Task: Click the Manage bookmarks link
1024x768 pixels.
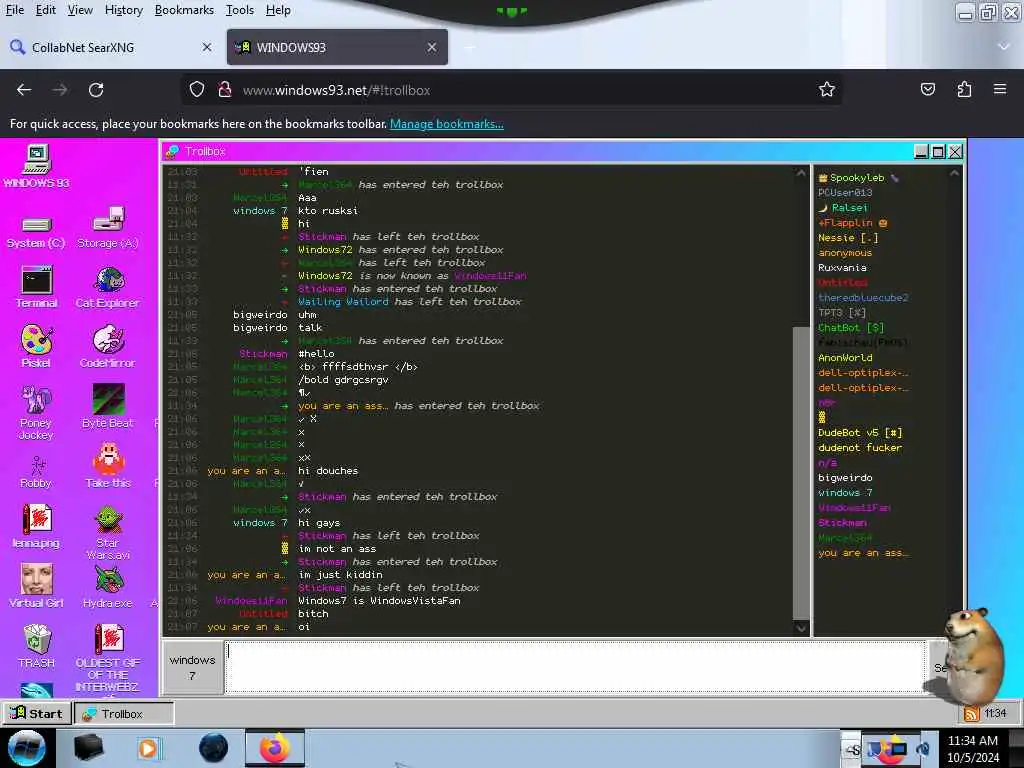Action: pyautogui.click(x=447, y=124)
